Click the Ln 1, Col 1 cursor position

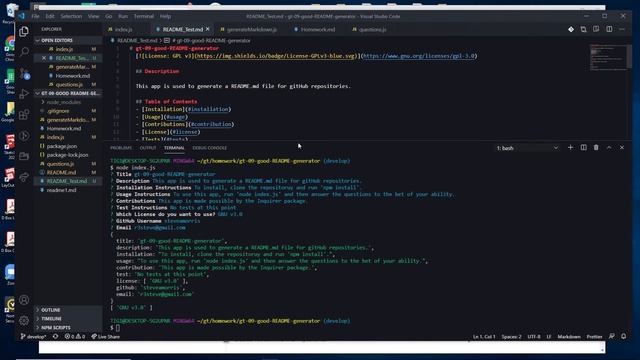tap(484, 337)
